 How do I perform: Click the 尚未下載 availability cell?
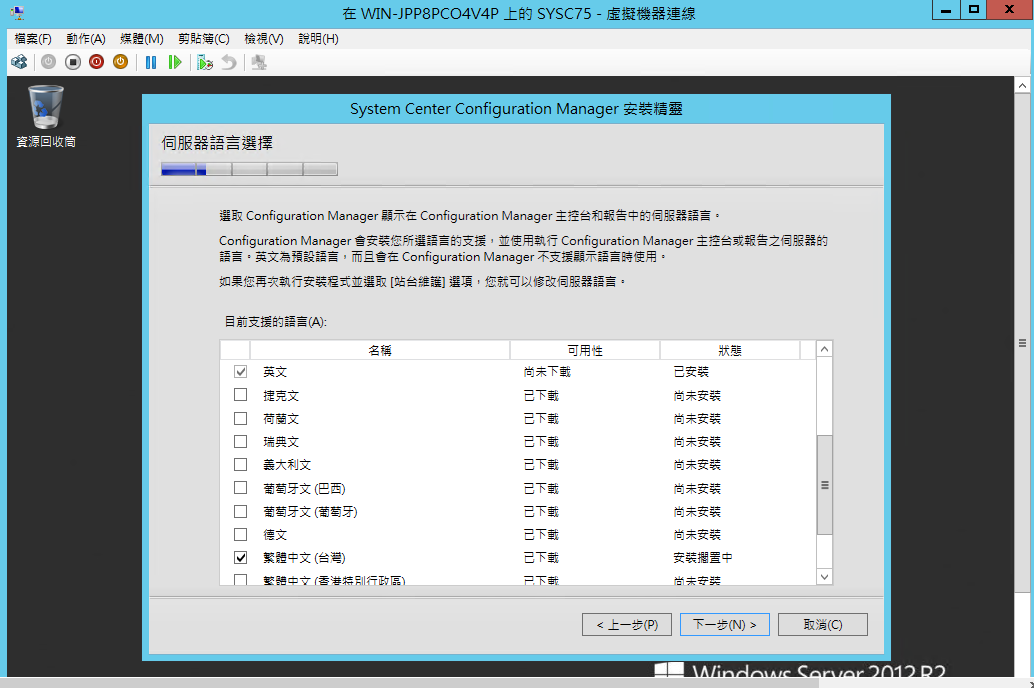click(x=547, y=372)
